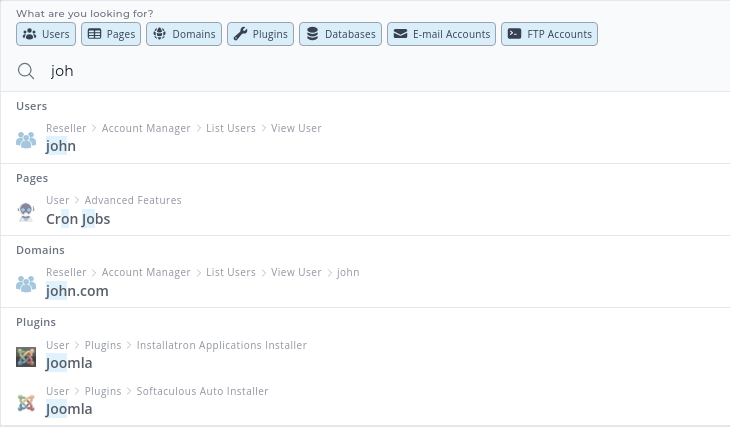The image size is (730, 427).
Task: Click the robot icon beside Cron Jobs
Action: [26, 212]
